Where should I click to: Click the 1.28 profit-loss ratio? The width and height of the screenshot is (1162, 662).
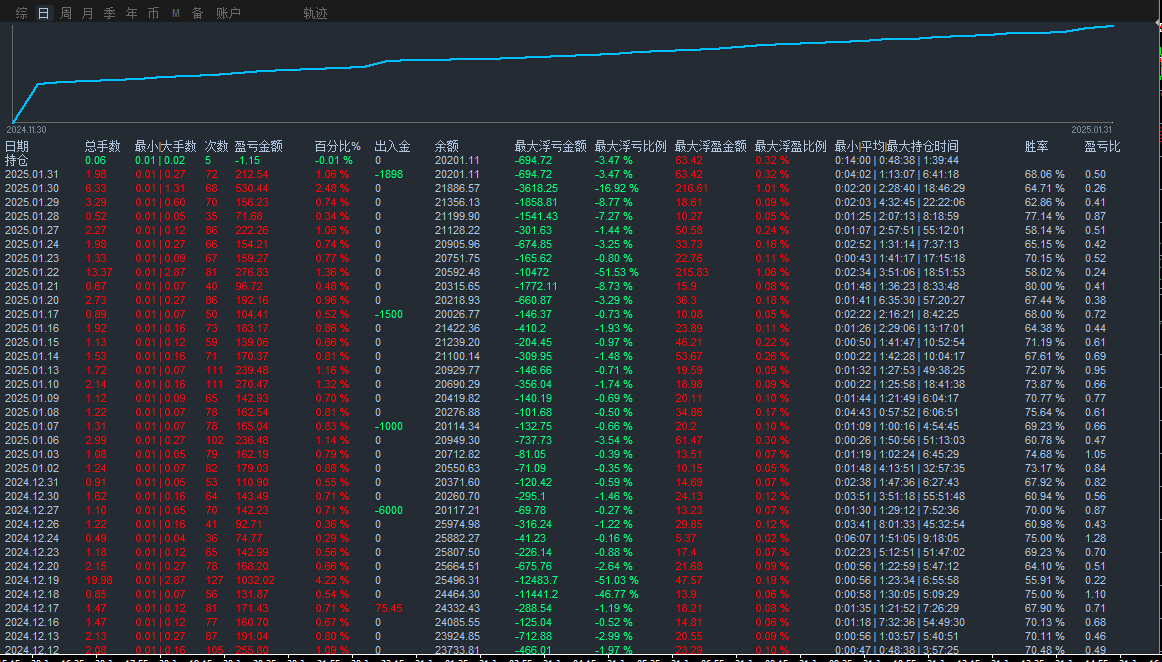pos(1095,538)
